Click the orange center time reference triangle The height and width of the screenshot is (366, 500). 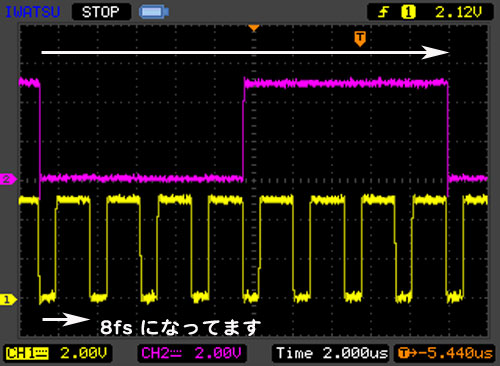pyautogui.click(x=254, y=28)
